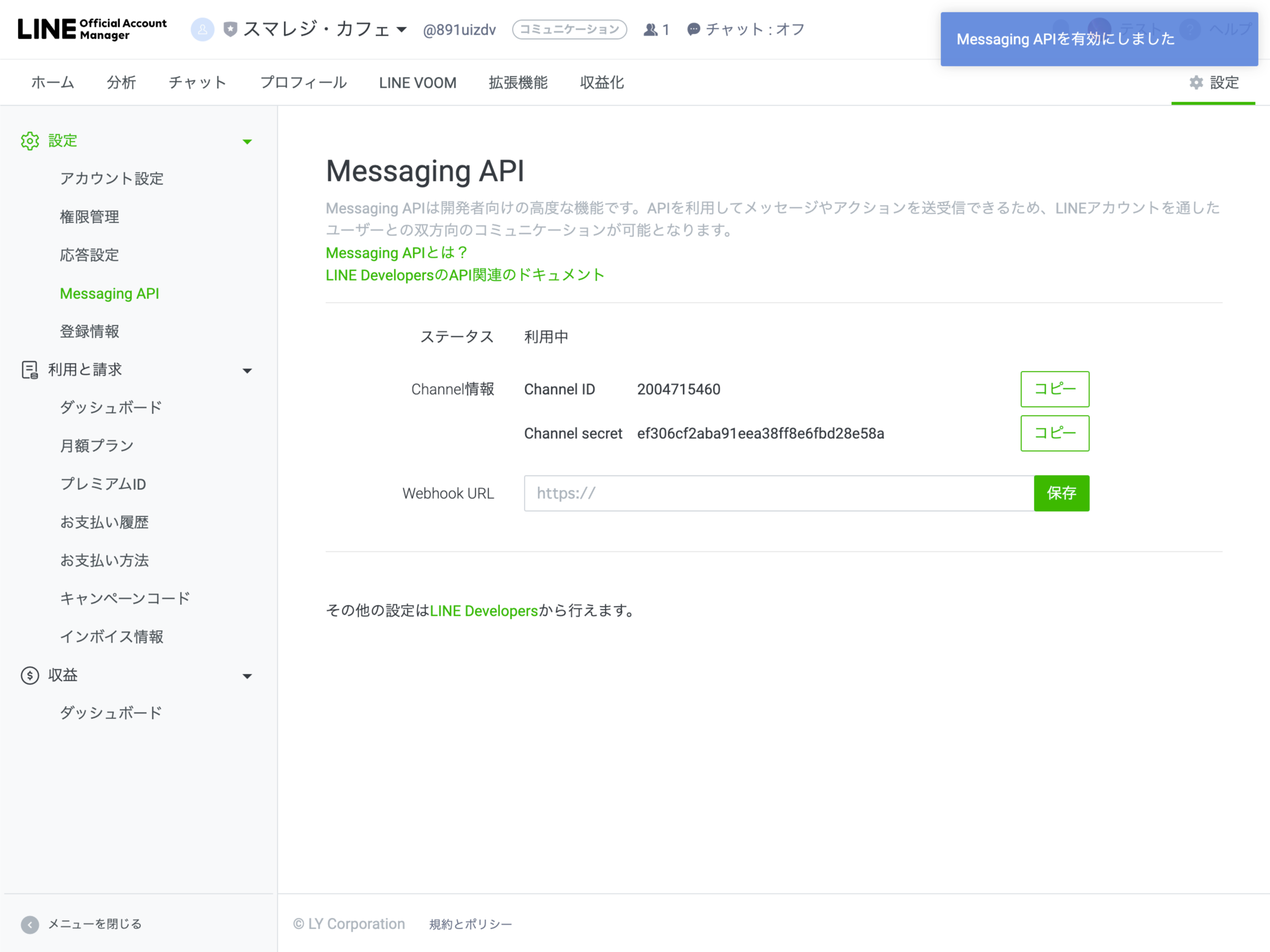This screenshot has width=1270, height=952.
Task: Select 登録情報 in sidebar
Action: 90,331
